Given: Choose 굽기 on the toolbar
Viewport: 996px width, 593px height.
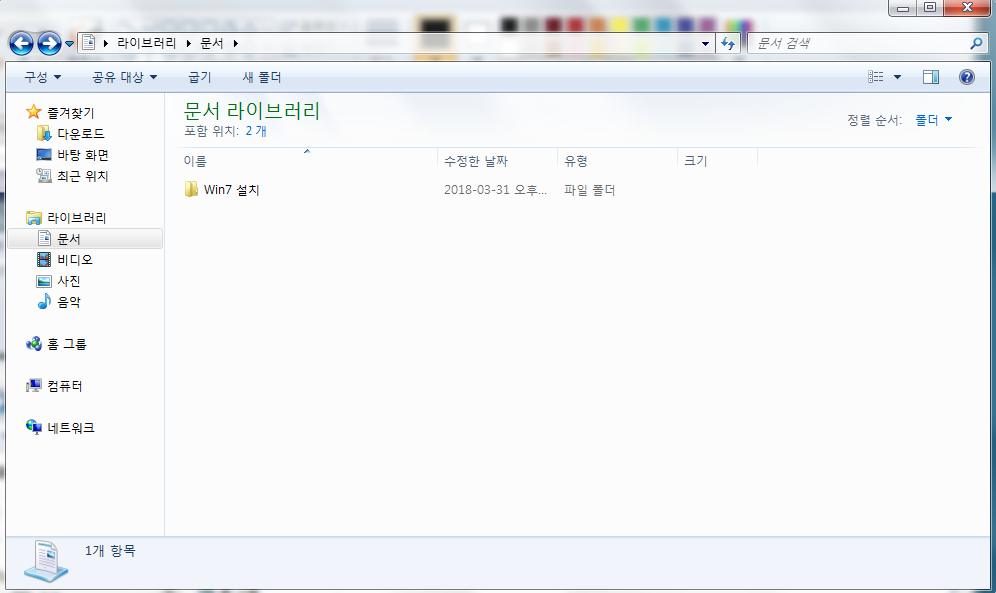Looking at the screenshot, I should pos(199,77).
